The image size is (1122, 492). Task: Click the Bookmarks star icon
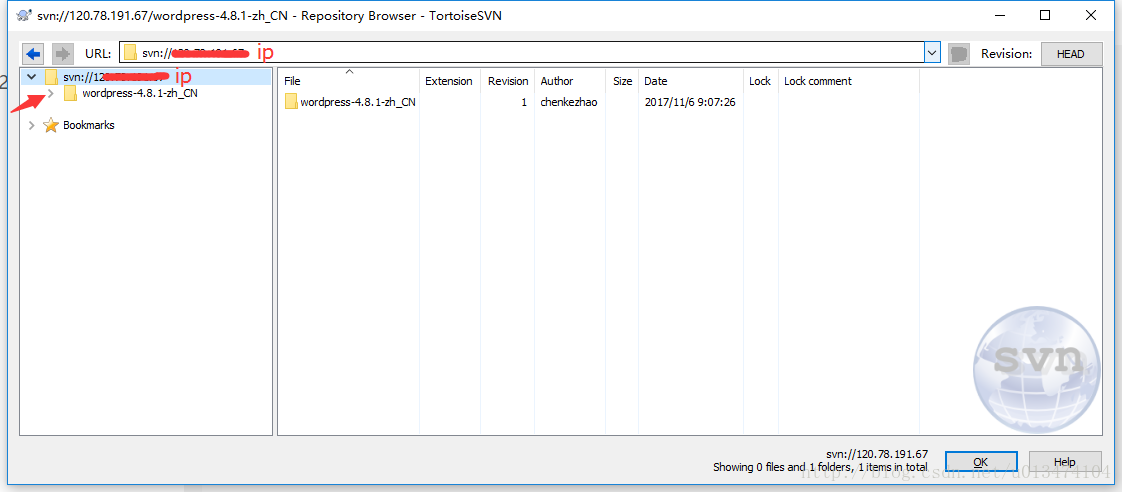[51, 125]
